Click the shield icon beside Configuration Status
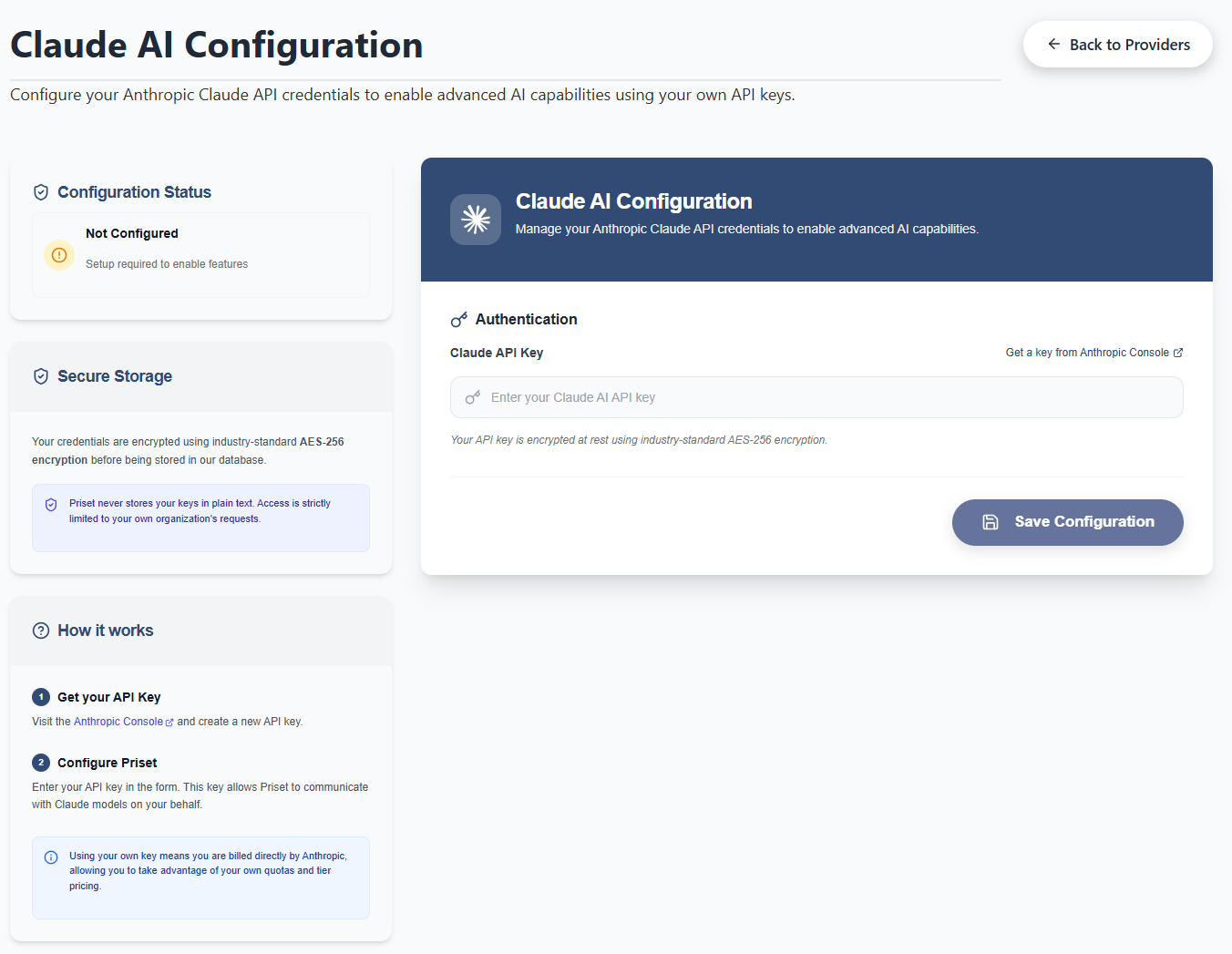 tap(41, 192)
